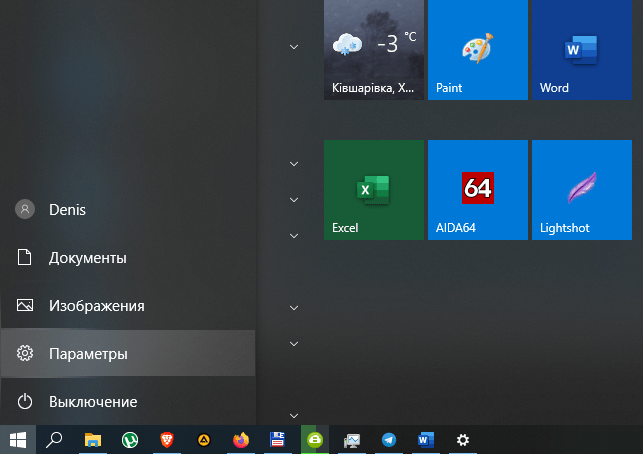Open the Denis user account menu
The width and height of the screenshot is (643, 454).
pos(128,210)
